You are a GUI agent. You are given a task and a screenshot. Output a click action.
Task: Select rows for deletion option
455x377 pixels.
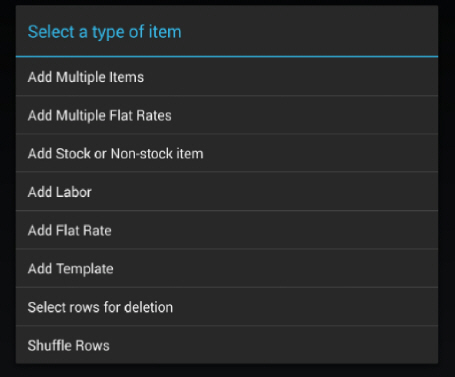click(227, 307)
